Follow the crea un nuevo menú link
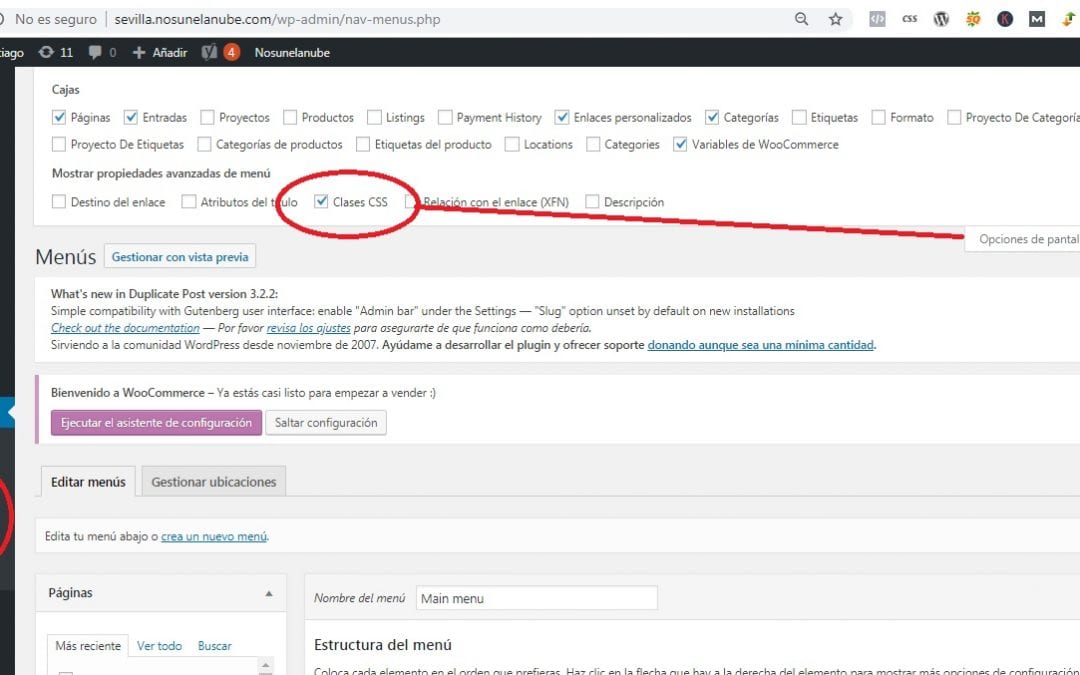Image resolution: width=1080 pixels, height=675 pixels. tap(213, 536)
